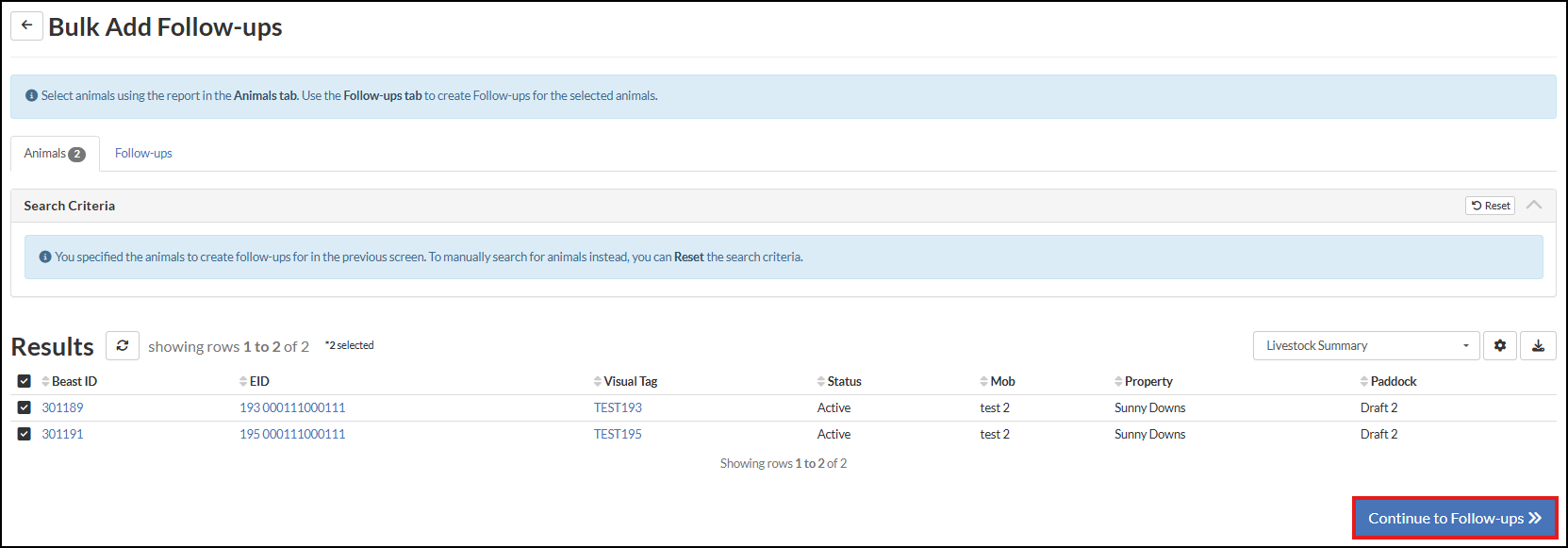Click Sunny Downs in row 301191
This screenshot has width=1568, height=548.
point(1149,434)
